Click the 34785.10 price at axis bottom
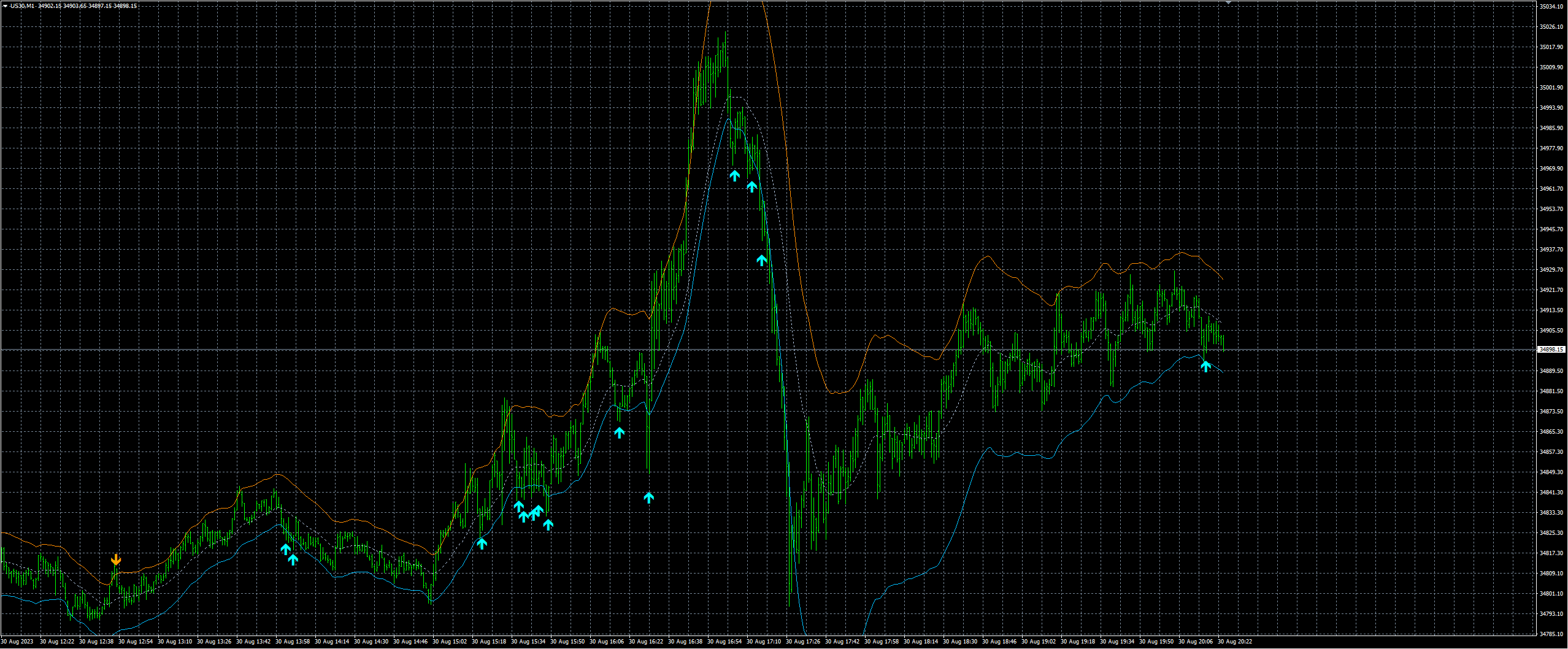The image size is (1568, 649). pyautogui.click(x=1551, y=634)
